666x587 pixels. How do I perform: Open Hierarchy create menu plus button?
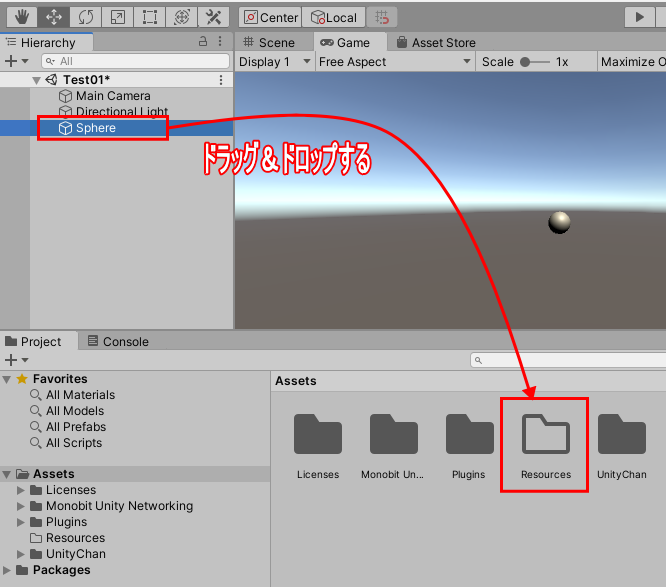pos(16,61)
